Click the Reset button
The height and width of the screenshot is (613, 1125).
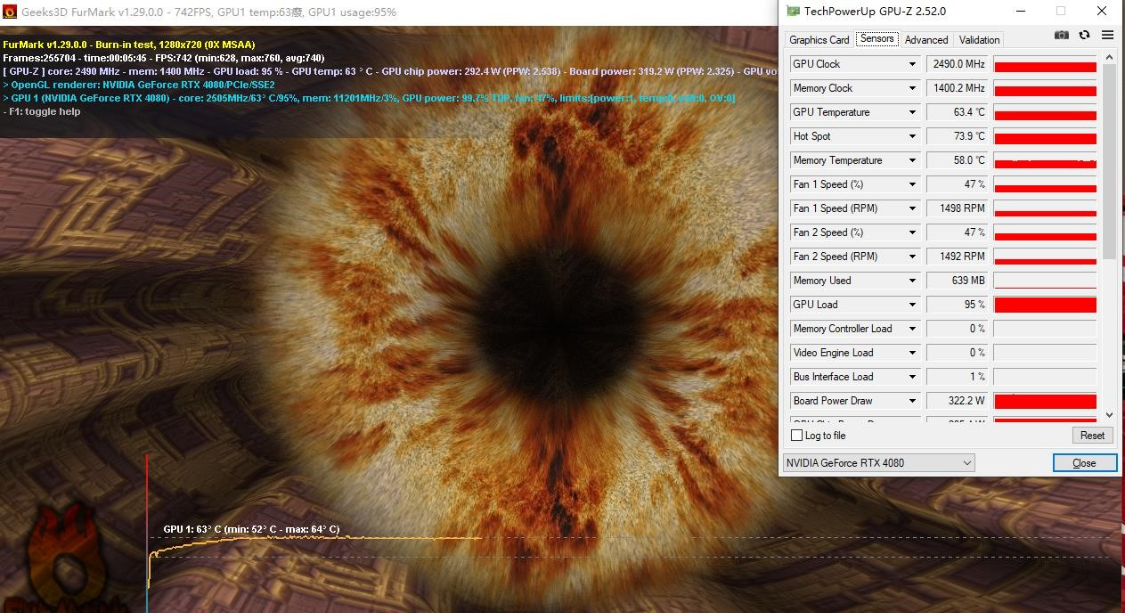[x=1092, y=435]
